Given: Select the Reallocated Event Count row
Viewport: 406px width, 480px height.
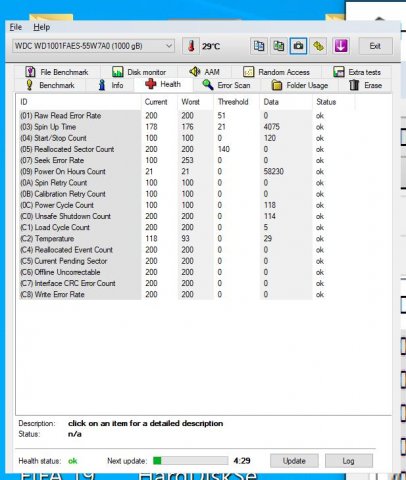Looking at the screenshot, I should click(x=187, y=250).
